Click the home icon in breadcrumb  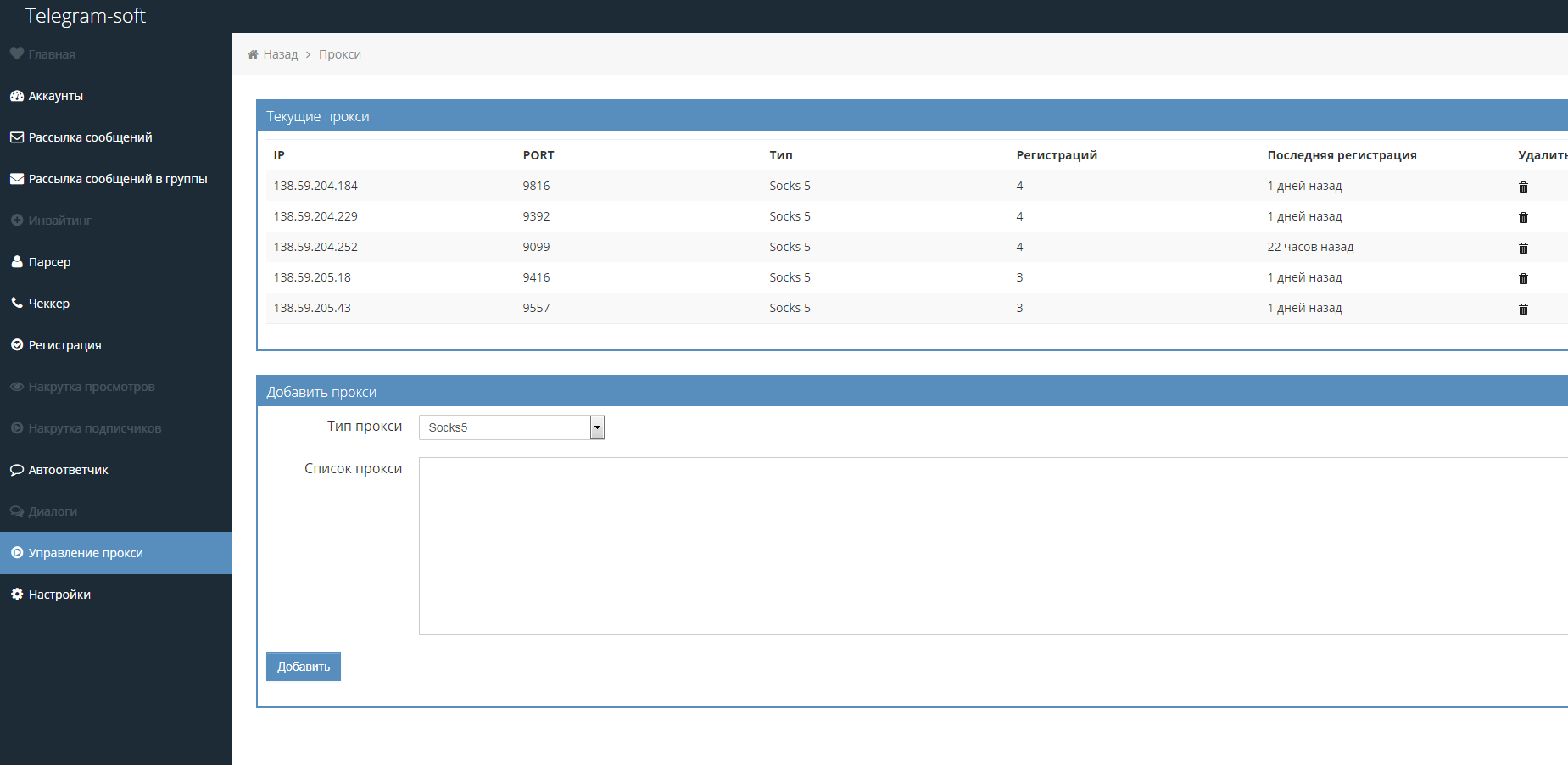click(x=253, y=54)
